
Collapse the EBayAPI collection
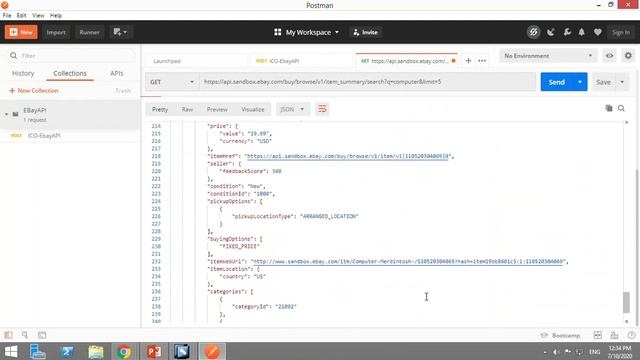click(7, 114)
